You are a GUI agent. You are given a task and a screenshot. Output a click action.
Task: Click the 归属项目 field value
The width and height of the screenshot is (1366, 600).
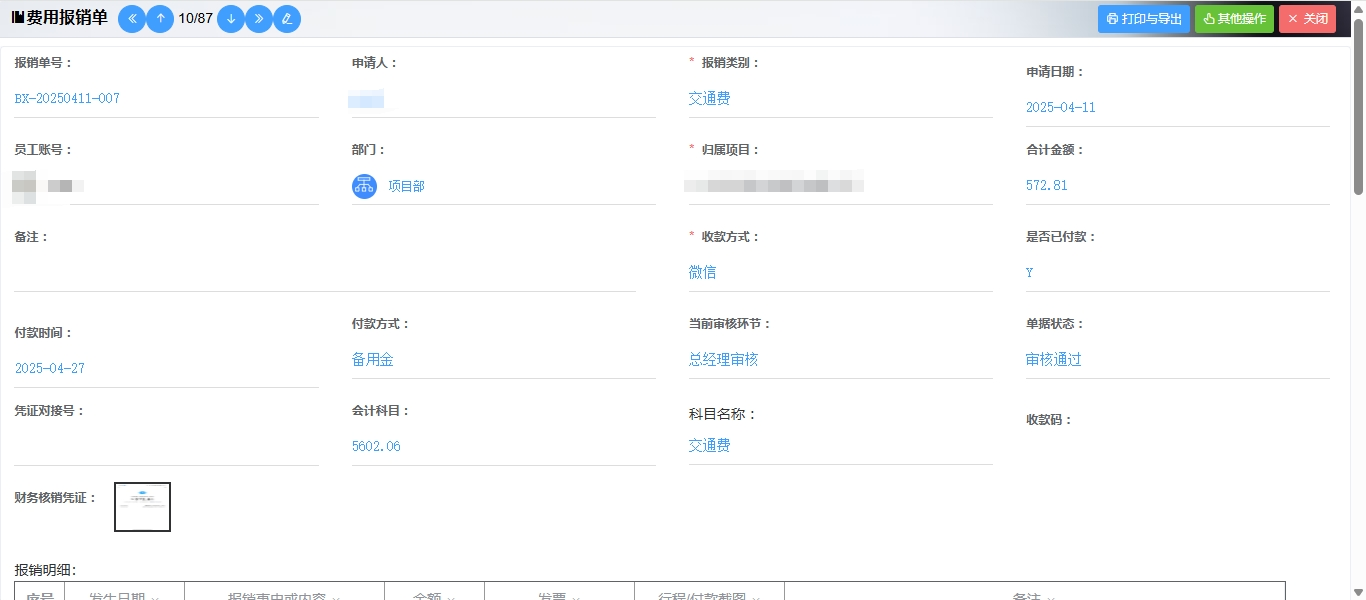click(774, 184)
